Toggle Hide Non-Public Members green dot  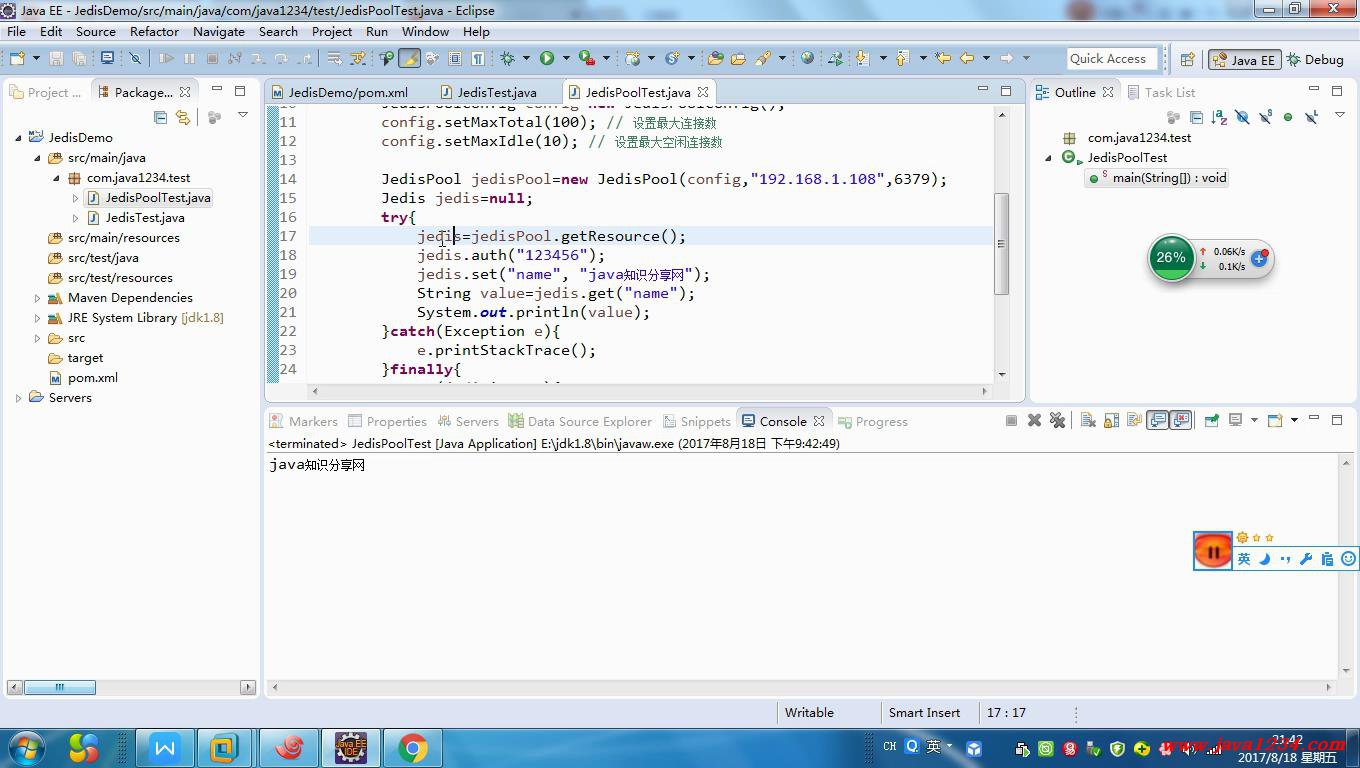coord(1288,117)
